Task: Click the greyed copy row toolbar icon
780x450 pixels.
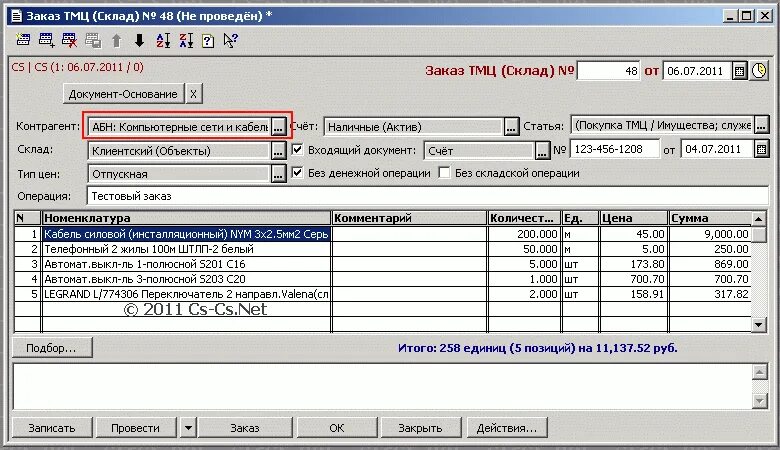Action: pyautogui.click(x=93, y=40)
